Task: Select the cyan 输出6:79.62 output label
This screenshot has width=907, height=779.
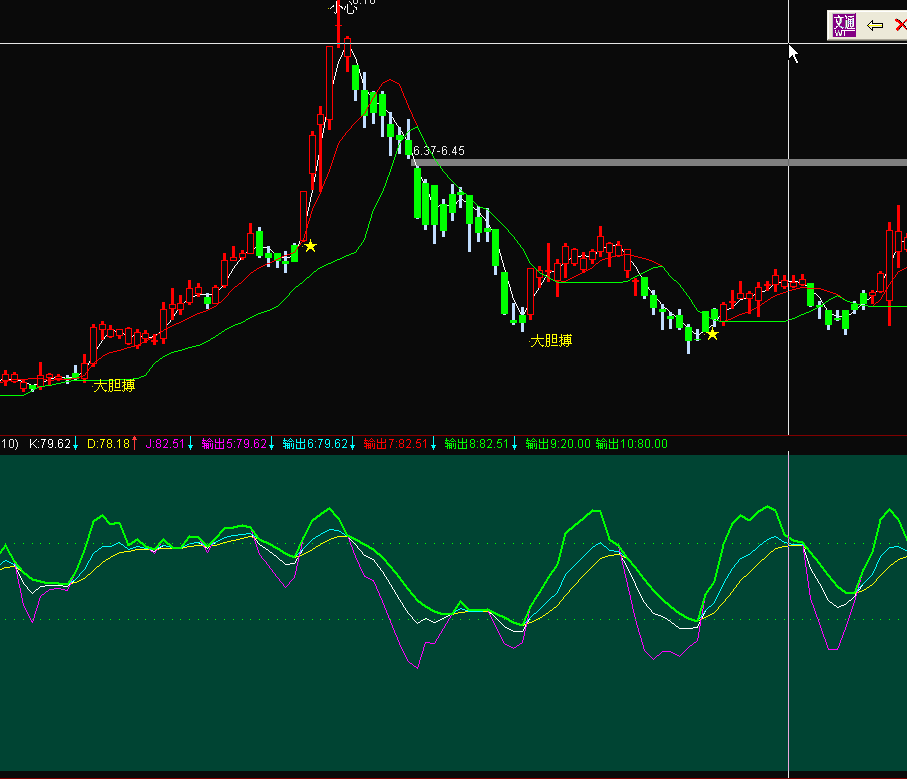Action: click(315, 444)
